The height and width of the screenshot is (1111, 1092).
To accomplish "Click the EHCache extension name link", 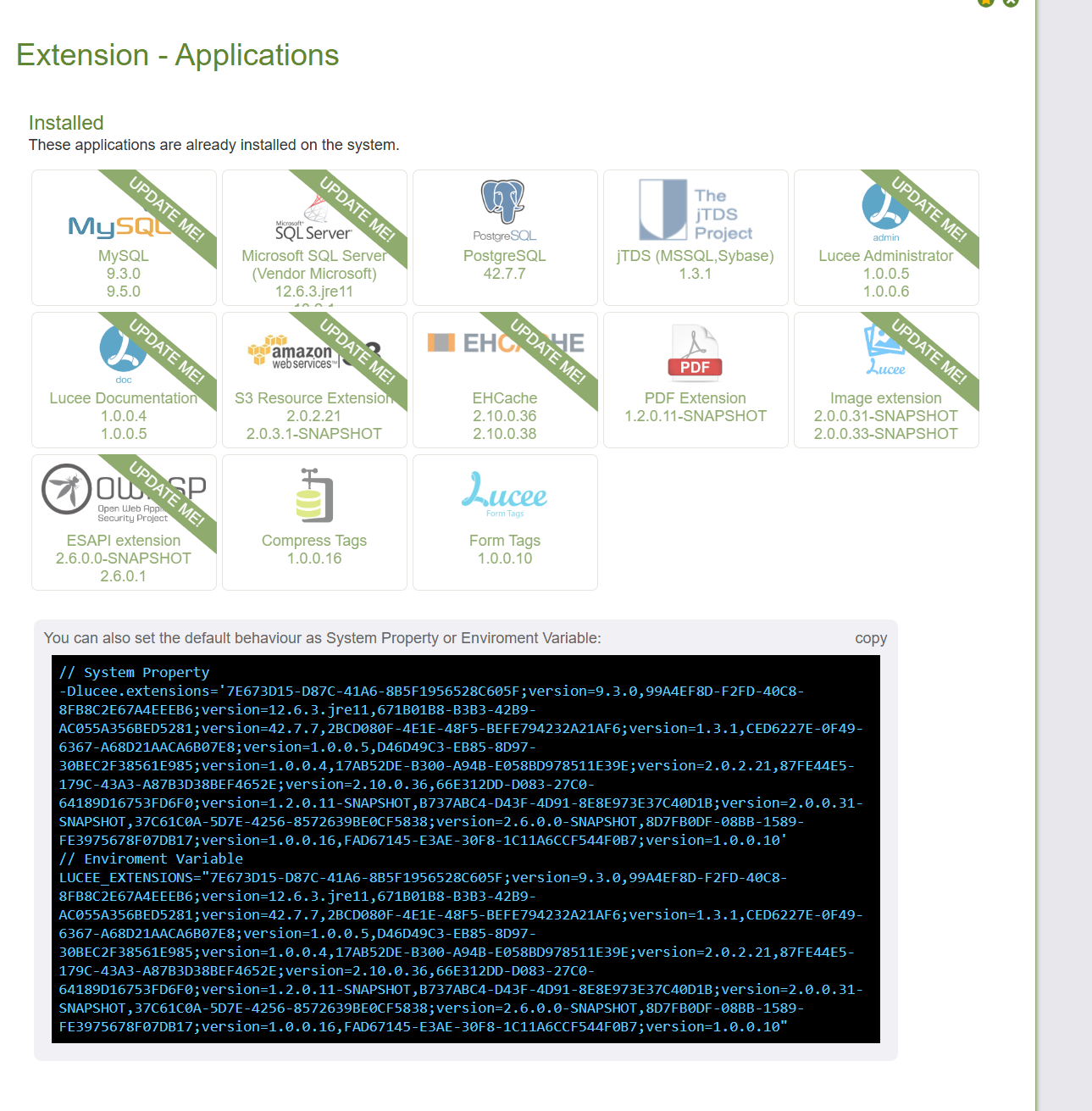I will click(504, 398).
